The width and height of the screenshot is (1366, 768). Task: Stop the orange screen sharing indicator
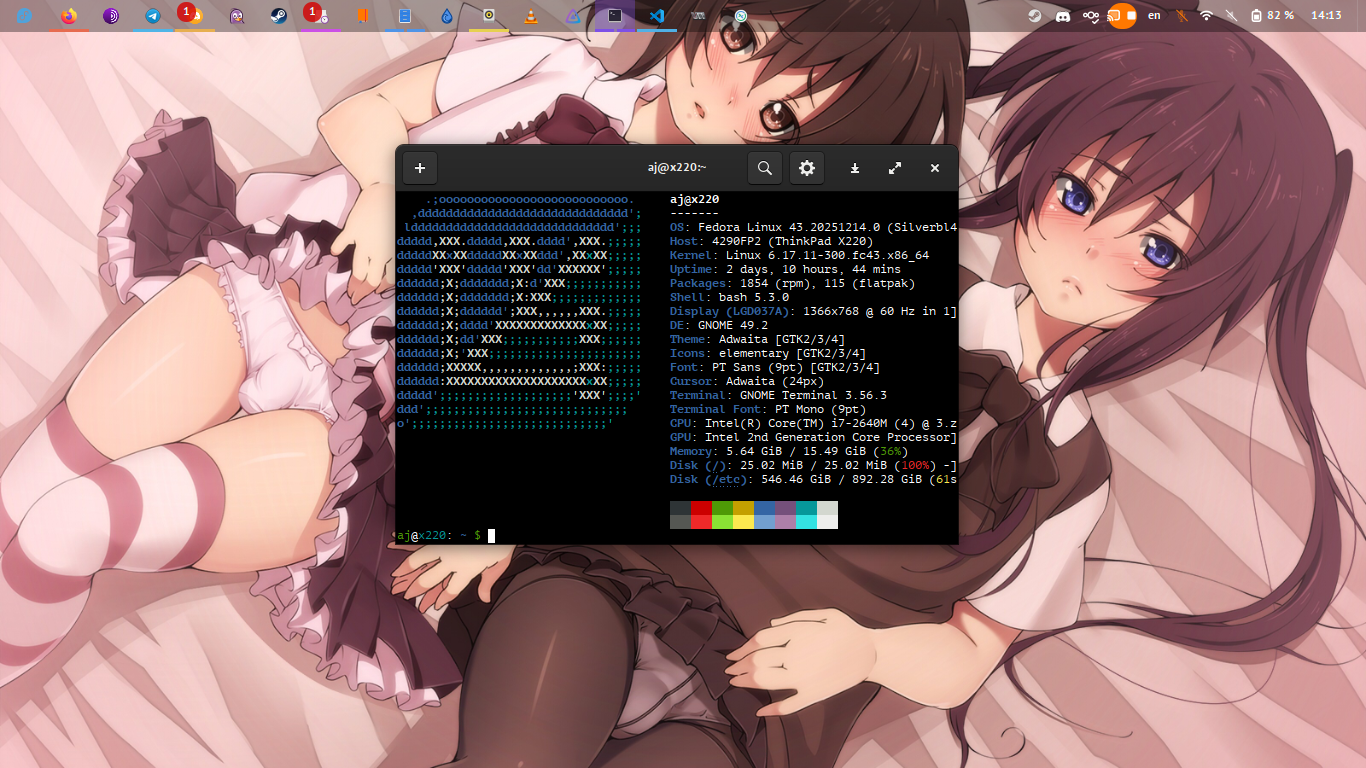pyautogui.click(x=1122, y=16)
